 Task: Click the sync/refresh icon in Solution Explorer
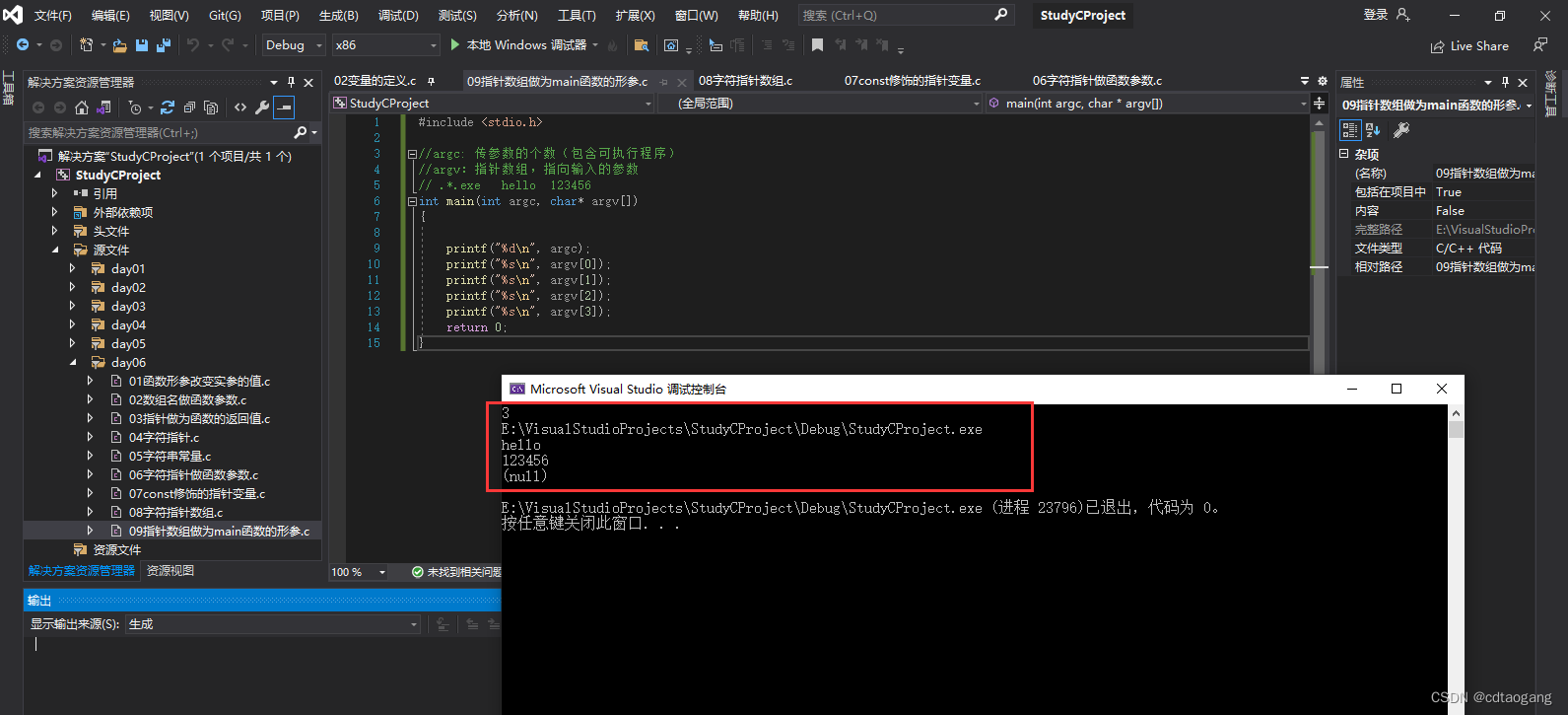(168, 107)
